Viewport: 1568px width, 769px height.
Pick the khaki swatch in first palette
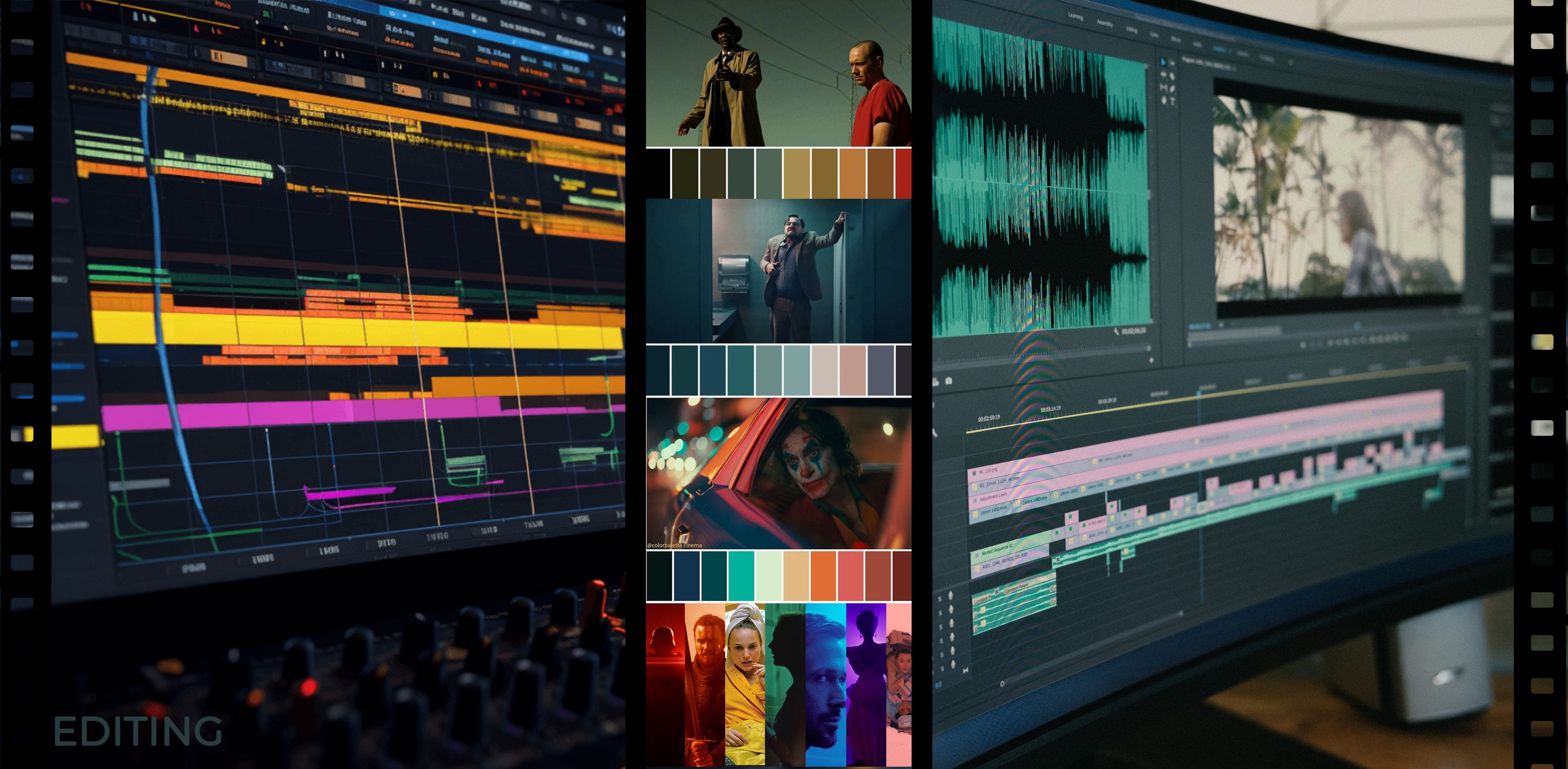tap(796, 173)
